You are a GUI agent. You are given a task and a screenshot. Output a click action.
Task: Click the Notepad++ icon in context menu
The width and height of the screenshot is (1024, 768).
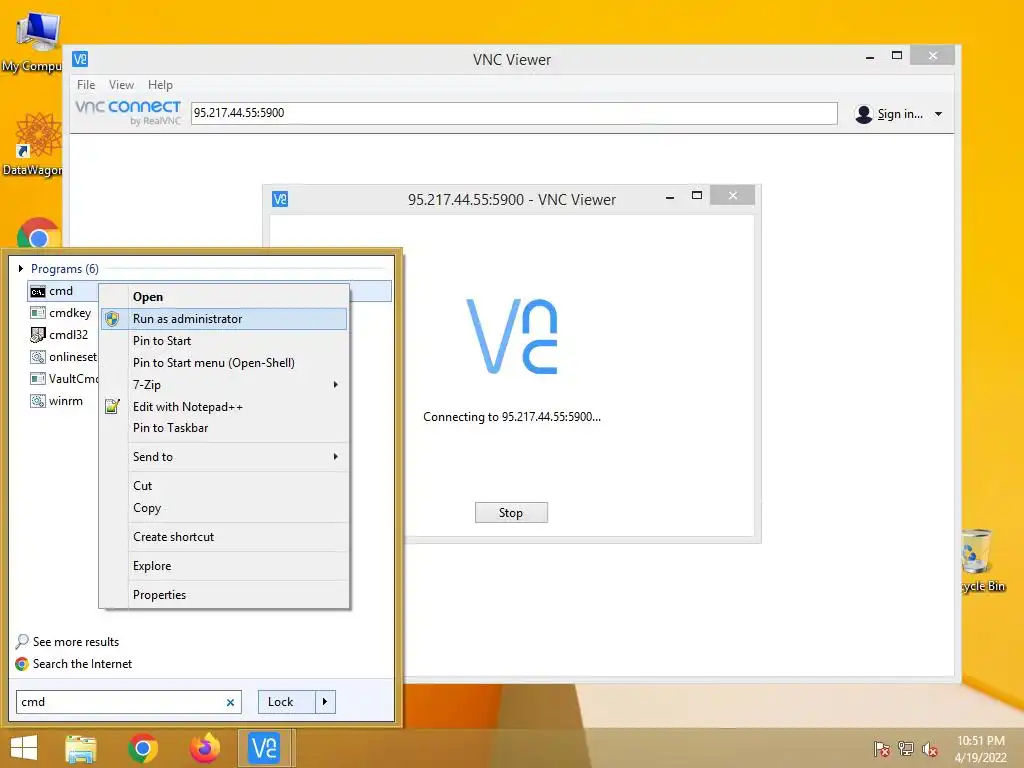112,406
